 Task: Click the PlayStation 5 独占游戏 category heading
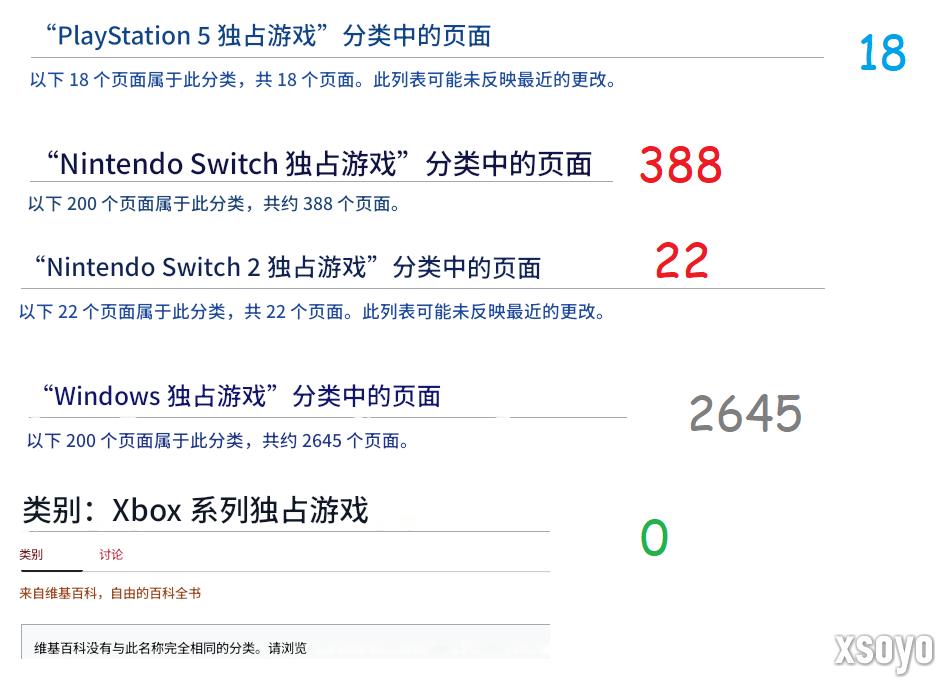point(267,36)
